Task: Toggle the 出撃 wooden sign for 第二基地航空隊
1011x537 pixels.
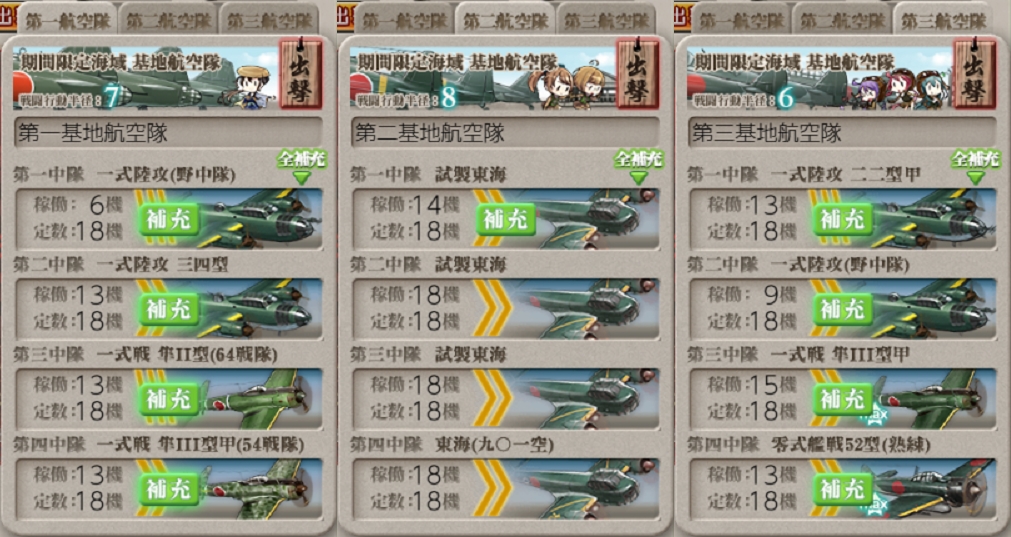Action: click(x=638, y=73)
